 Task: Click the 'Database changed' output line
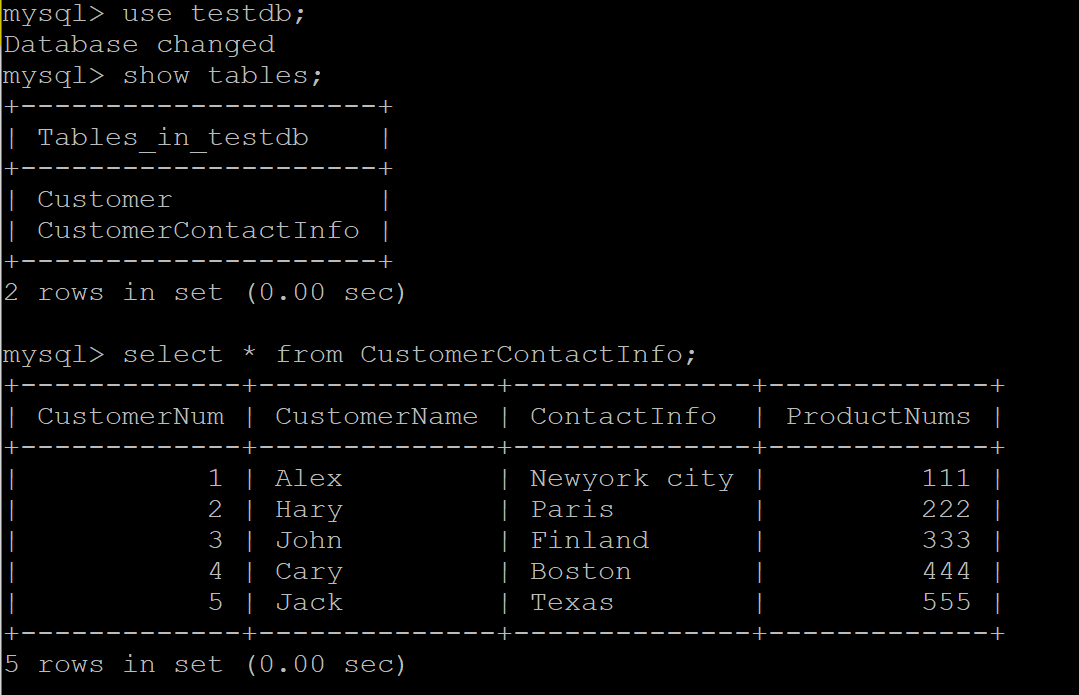139,45
